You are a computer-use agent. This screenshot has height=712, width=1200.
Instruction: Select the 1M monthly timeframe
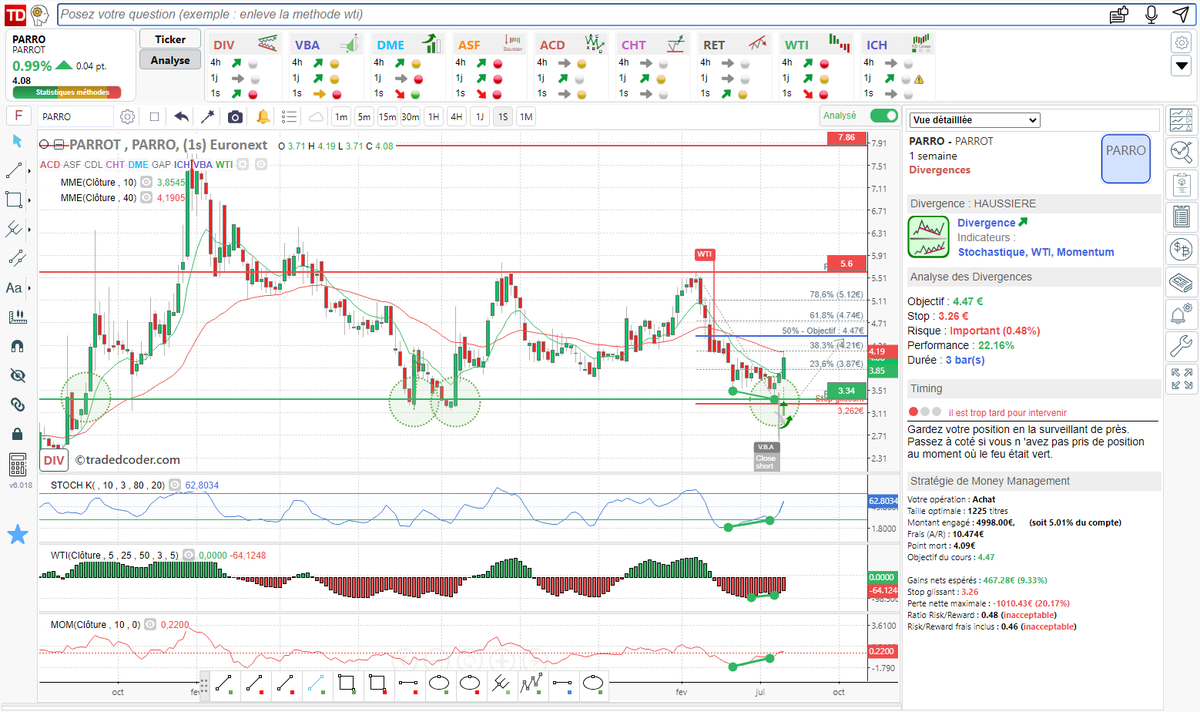pos(526,116)
